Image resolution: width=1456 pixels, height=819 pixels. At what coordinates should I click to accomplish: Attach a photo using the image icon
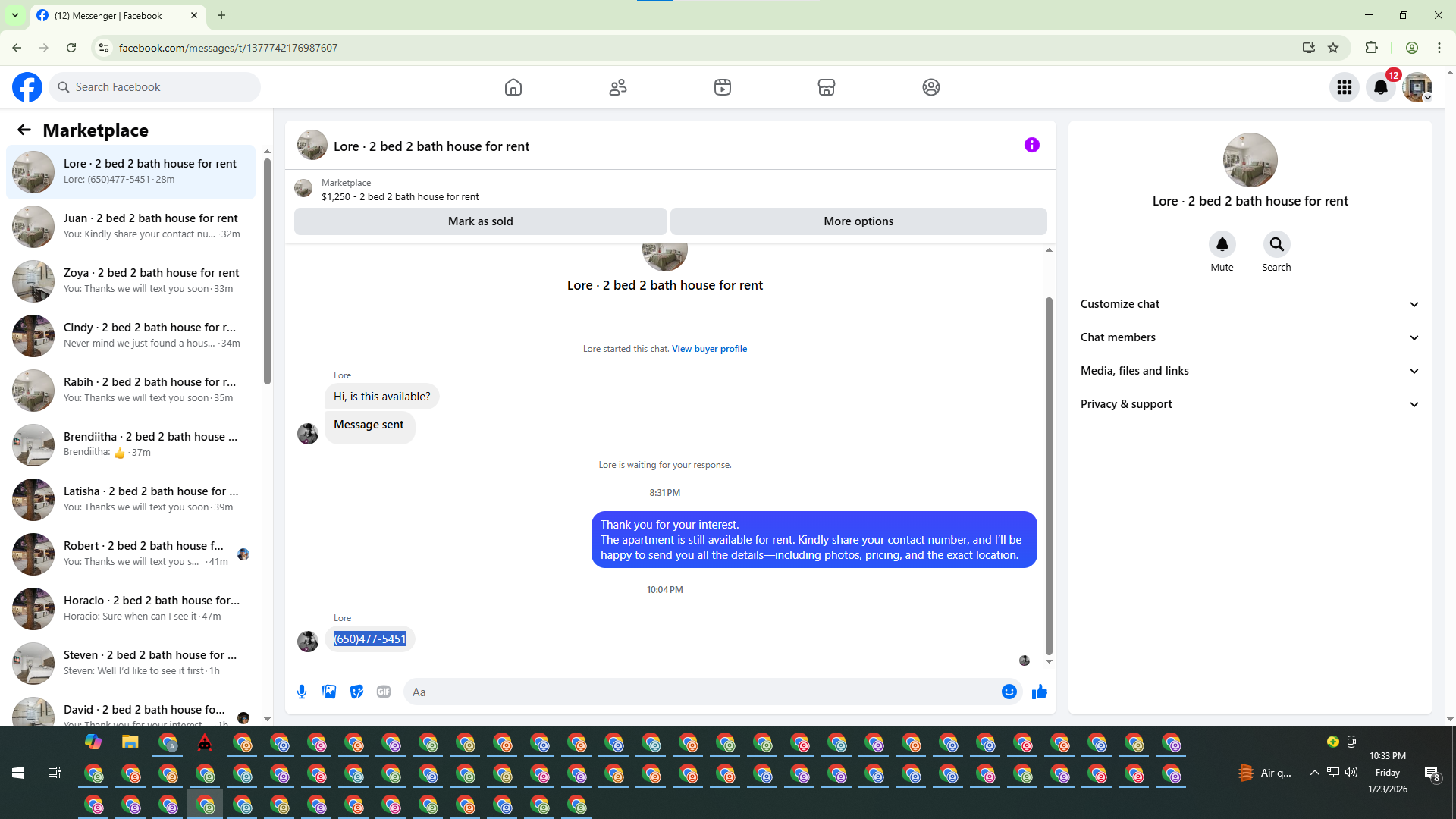[x=329, y=692]
